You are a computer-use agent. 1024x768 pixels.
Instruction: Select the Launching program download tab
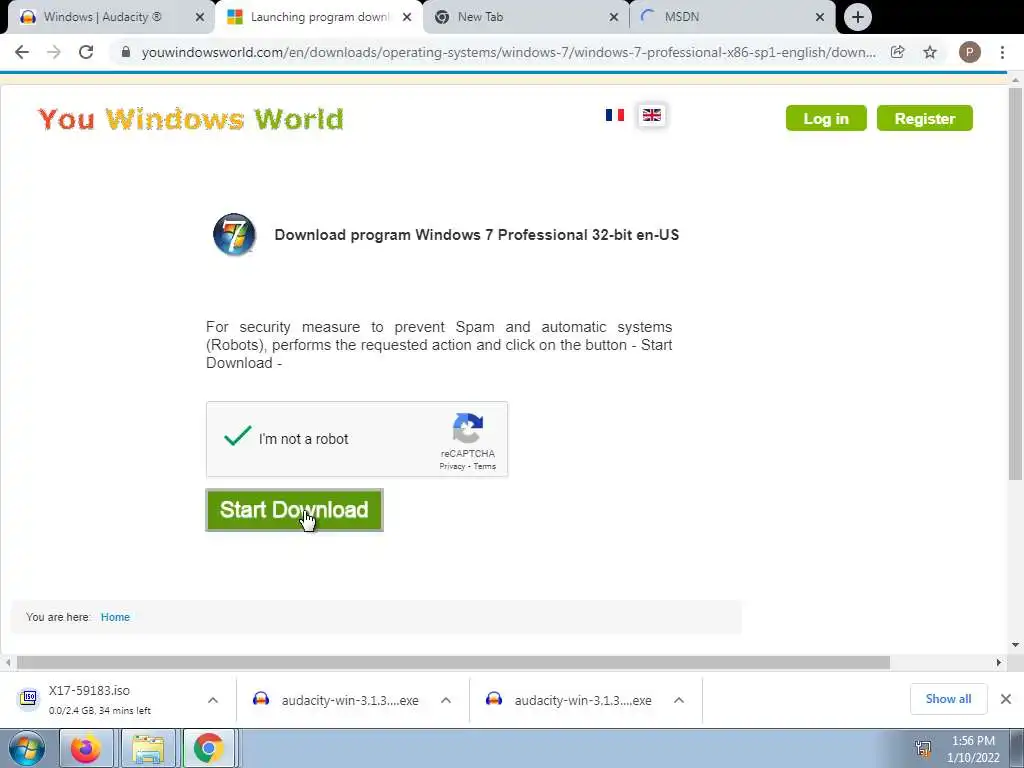[x=319, y=17]
